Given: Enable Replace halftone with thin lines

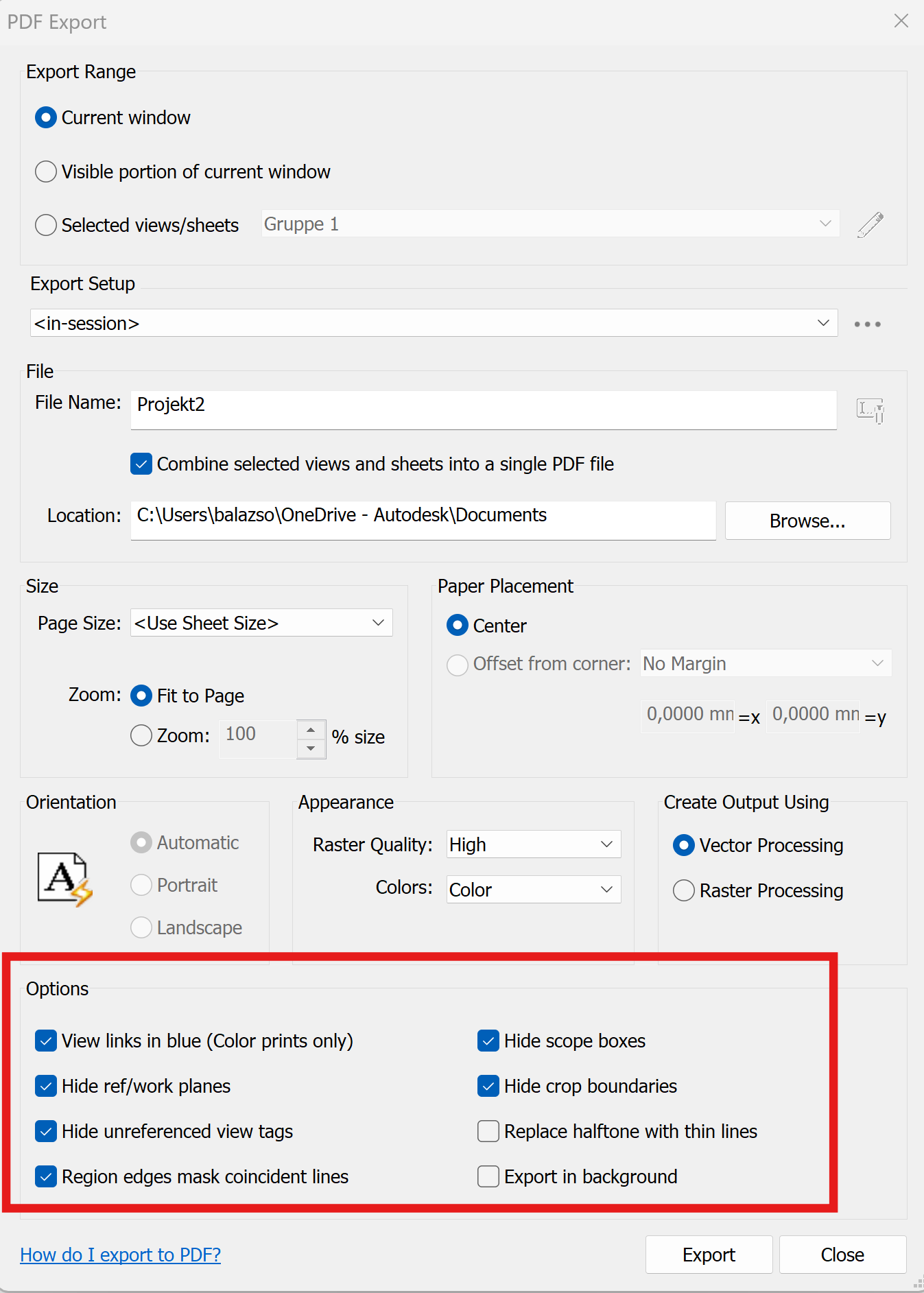Looking at the screenshot, I should pyautogui.click(x=488, y=1131).
